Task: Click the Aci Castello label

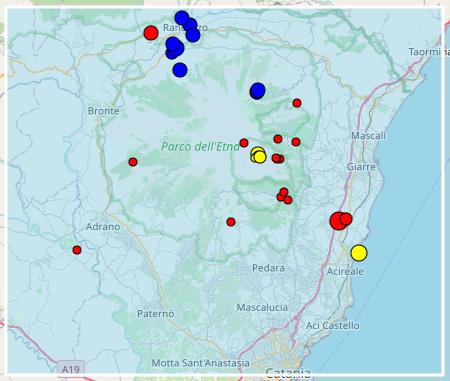Action: coord(333,325)
